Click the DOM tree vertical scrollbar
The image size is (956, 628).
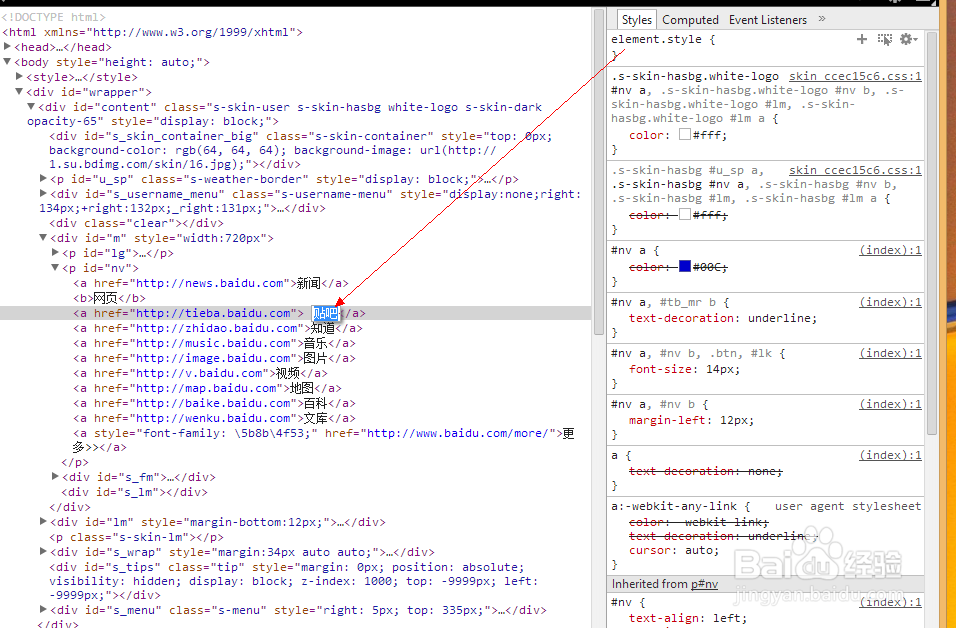tap(598, 171)
